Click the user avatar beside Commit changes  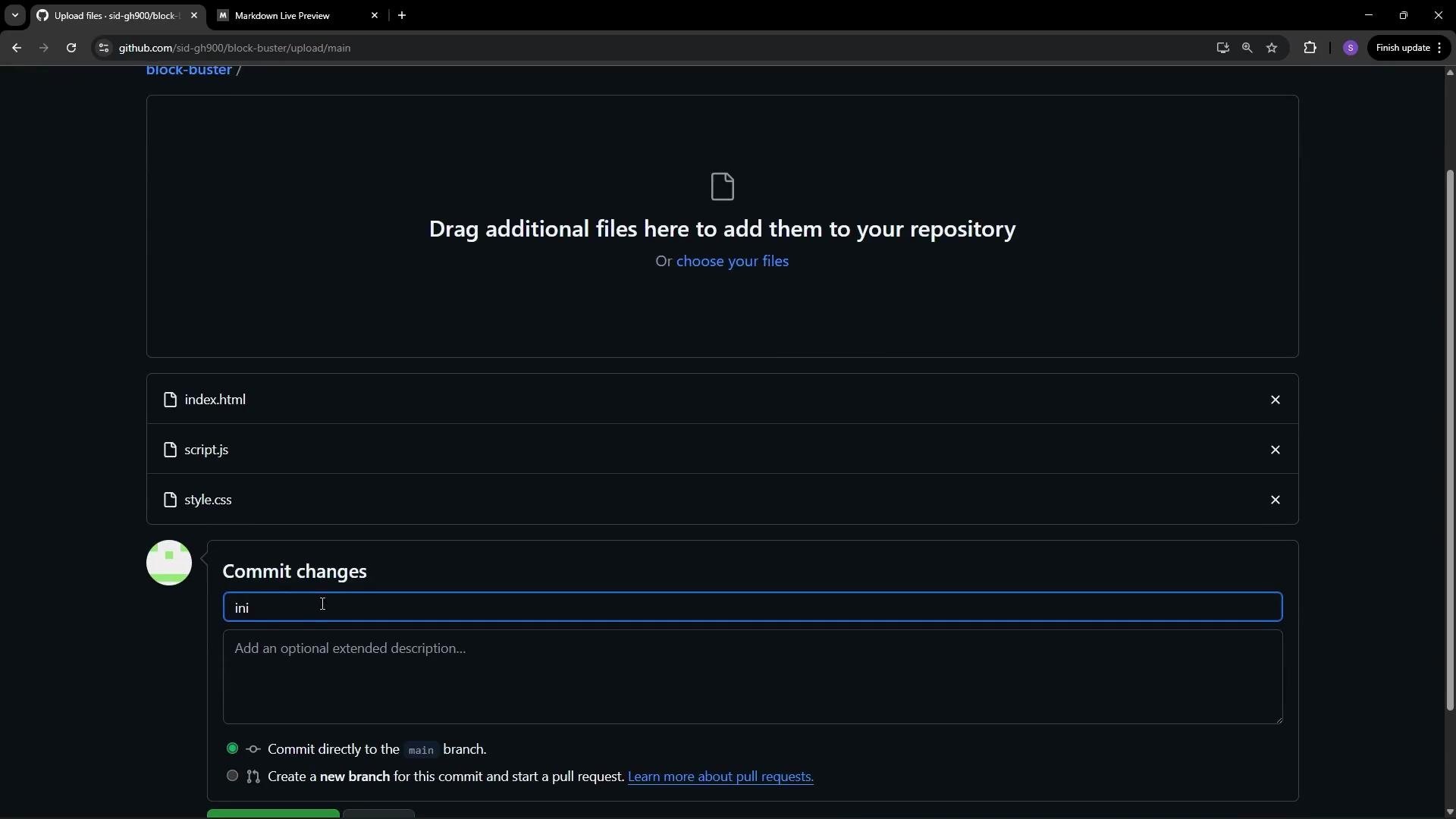(168, 563)
